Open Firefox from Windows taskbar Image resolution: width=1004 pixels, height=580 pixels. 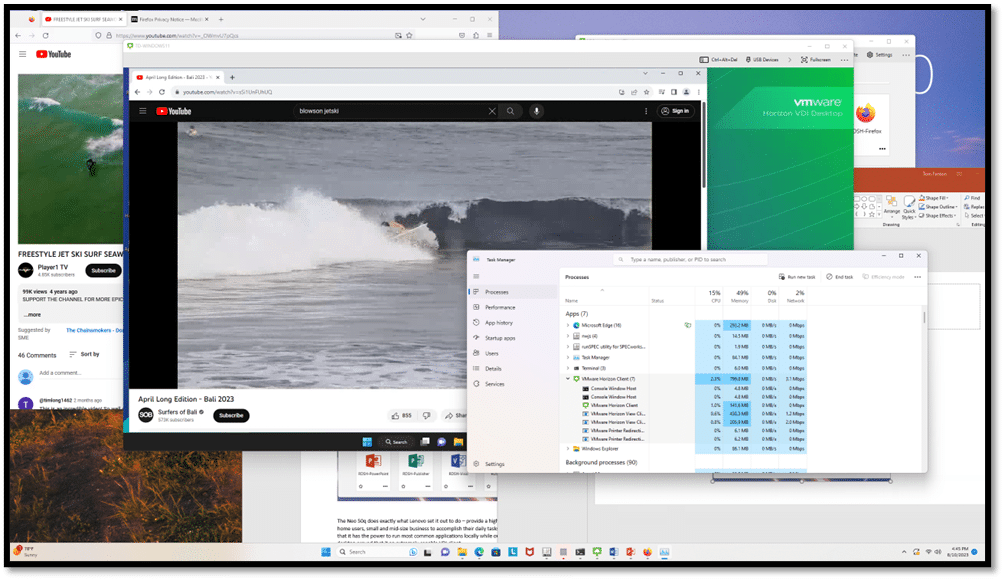click(x=647, y=552)
